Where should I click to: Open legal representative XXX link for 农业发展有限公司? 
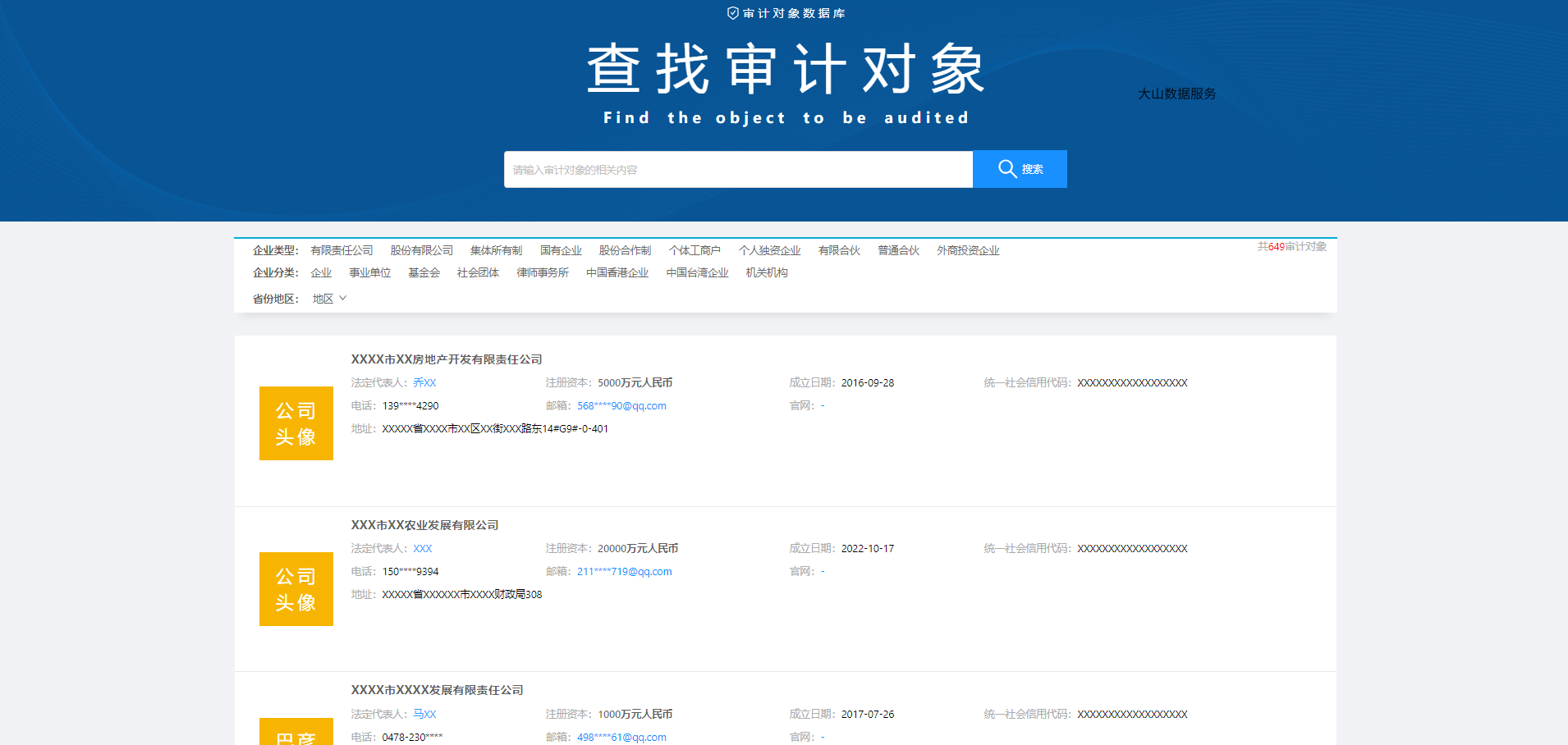(423, 548)
